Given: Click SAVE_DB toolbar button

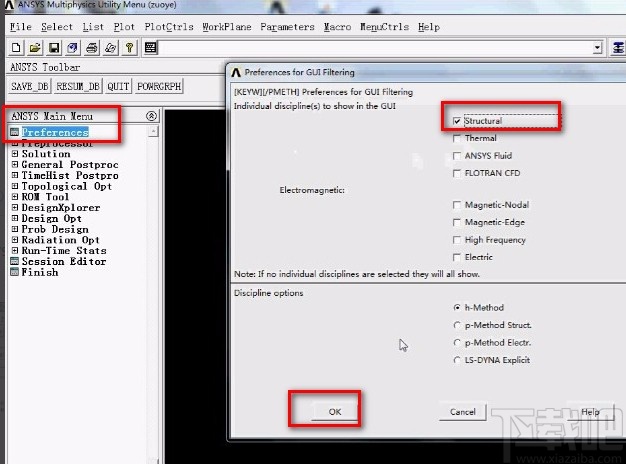Looking at the screenshot, I should click(x=30, y=86).
